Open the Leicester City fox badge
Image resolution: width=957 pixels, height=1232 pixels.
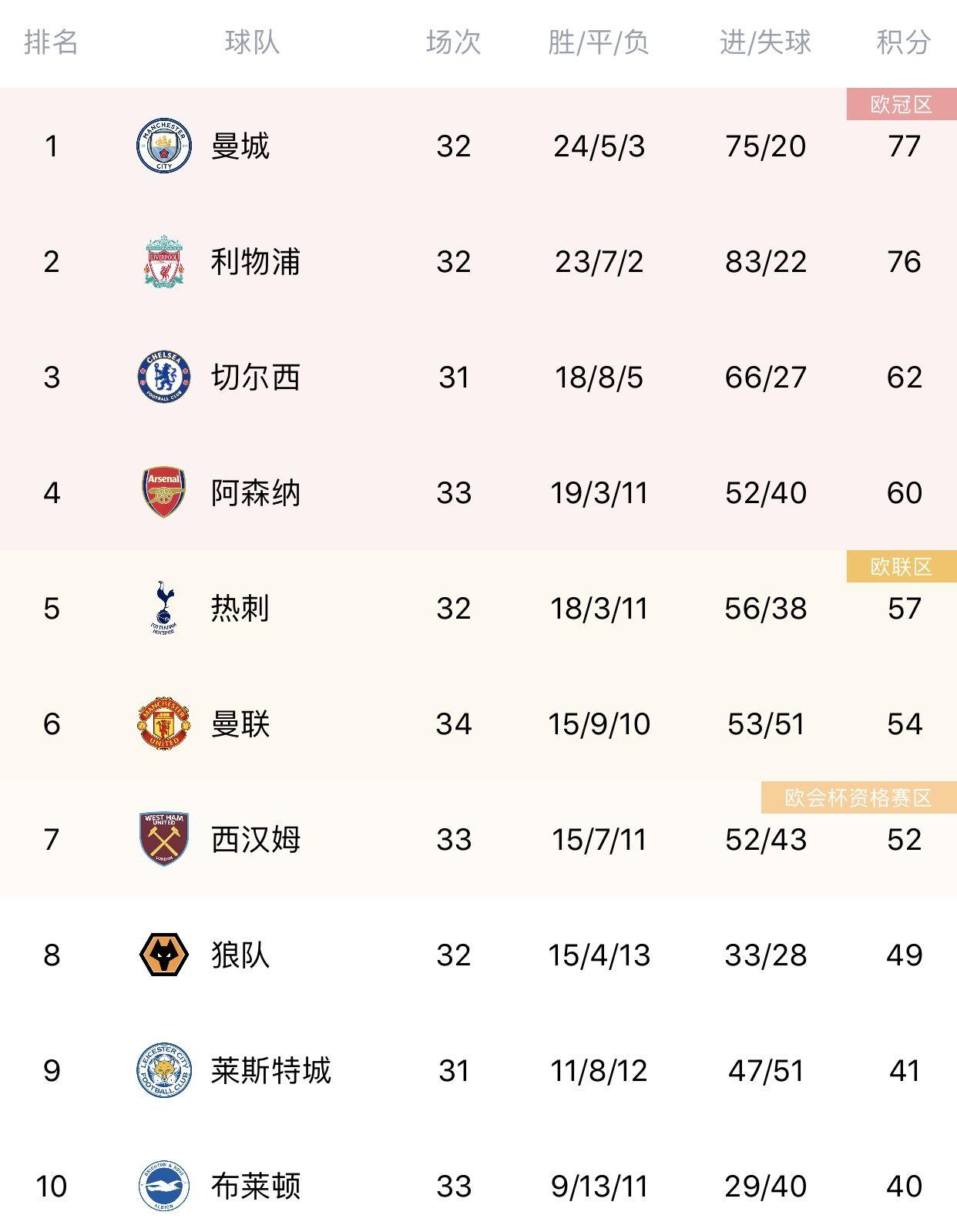tap(163, 1070)
